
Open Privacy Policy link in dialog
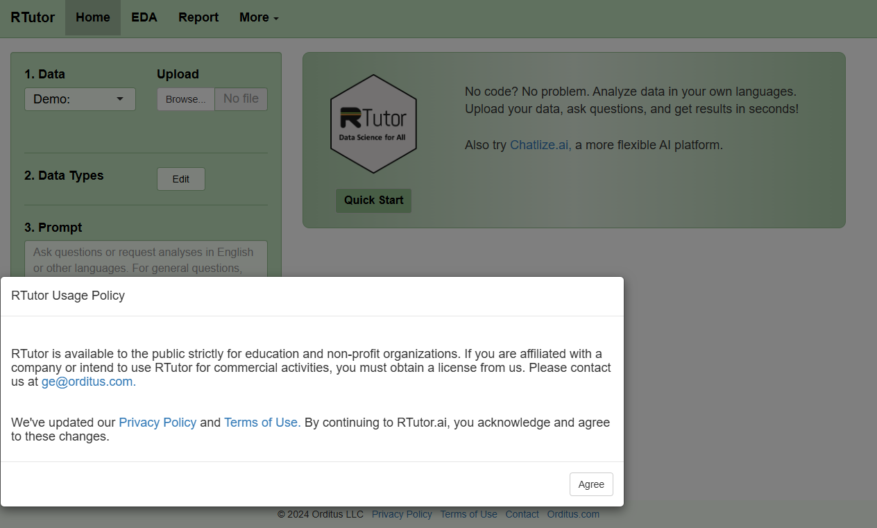(x=158, y=422)
